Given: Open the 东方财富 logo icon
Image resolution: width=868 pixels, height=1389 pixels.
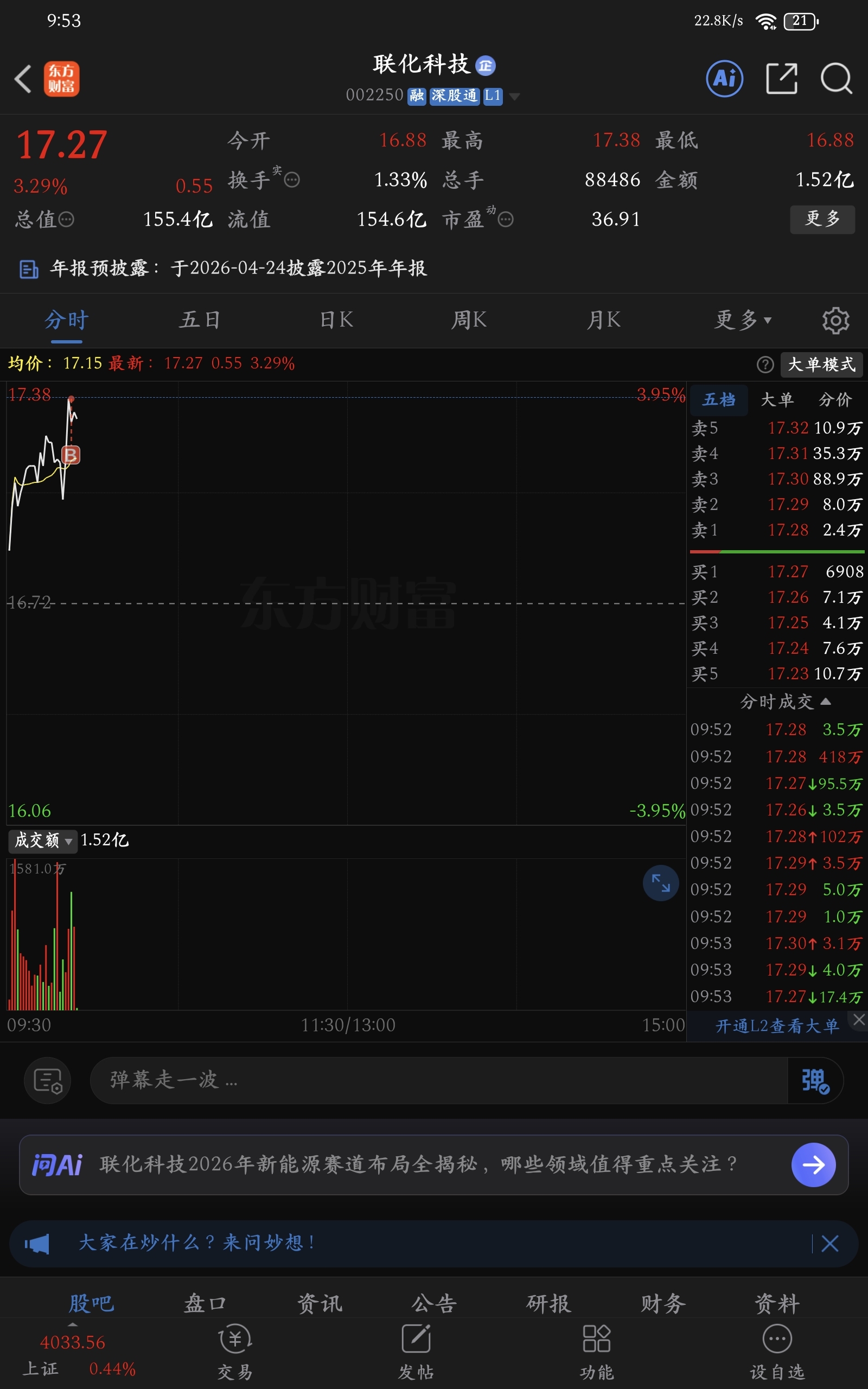Looking at the screenshot, I should click(x=61, y=79).
